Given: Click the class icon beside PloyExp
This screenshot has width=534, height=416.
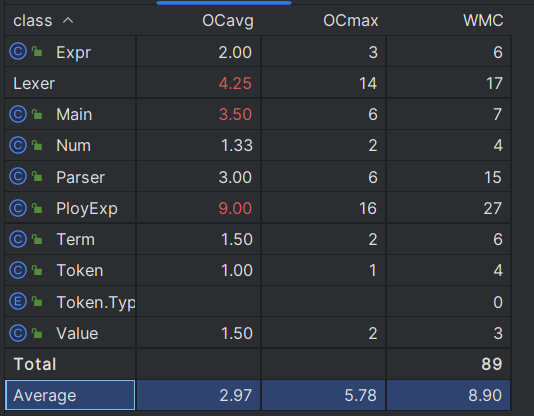Looking at the screenshot, I should 18,208.
